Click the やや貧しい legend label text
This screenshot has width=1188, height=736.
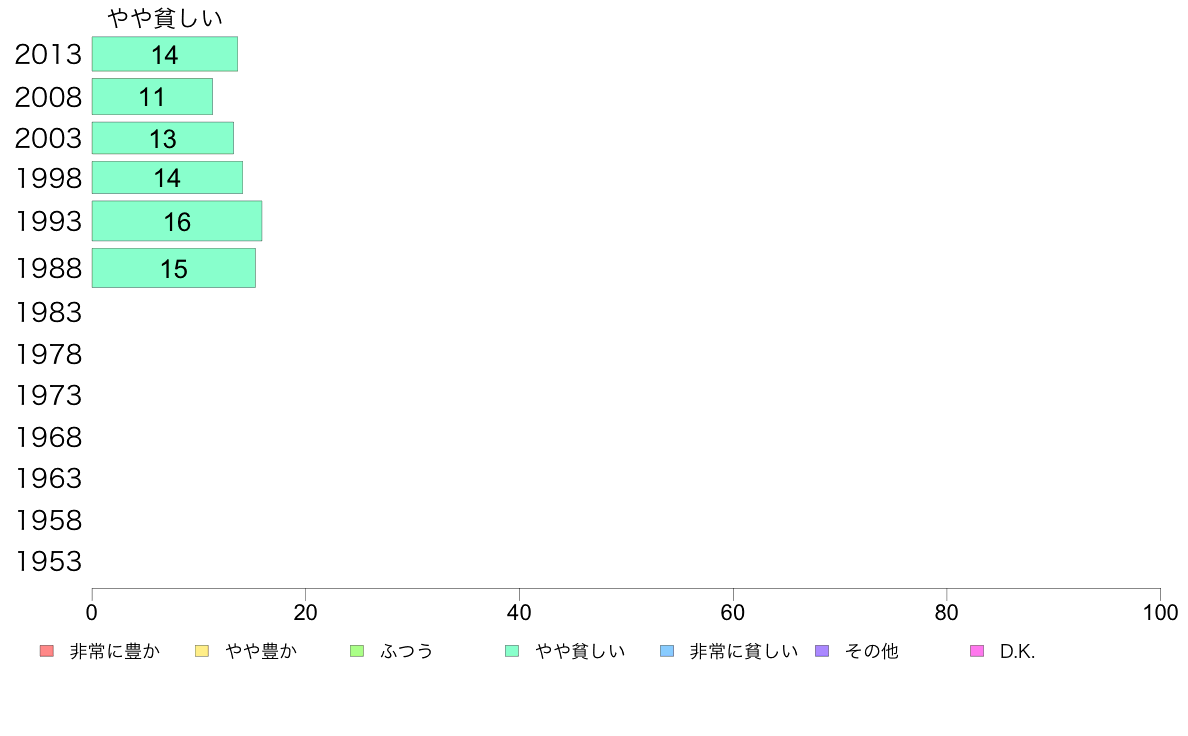pos(580,651)
